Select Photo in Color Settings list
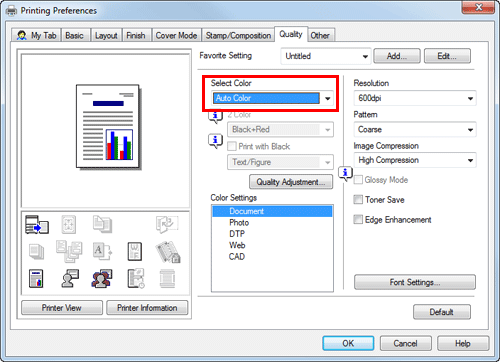 (x=239, y=223)
